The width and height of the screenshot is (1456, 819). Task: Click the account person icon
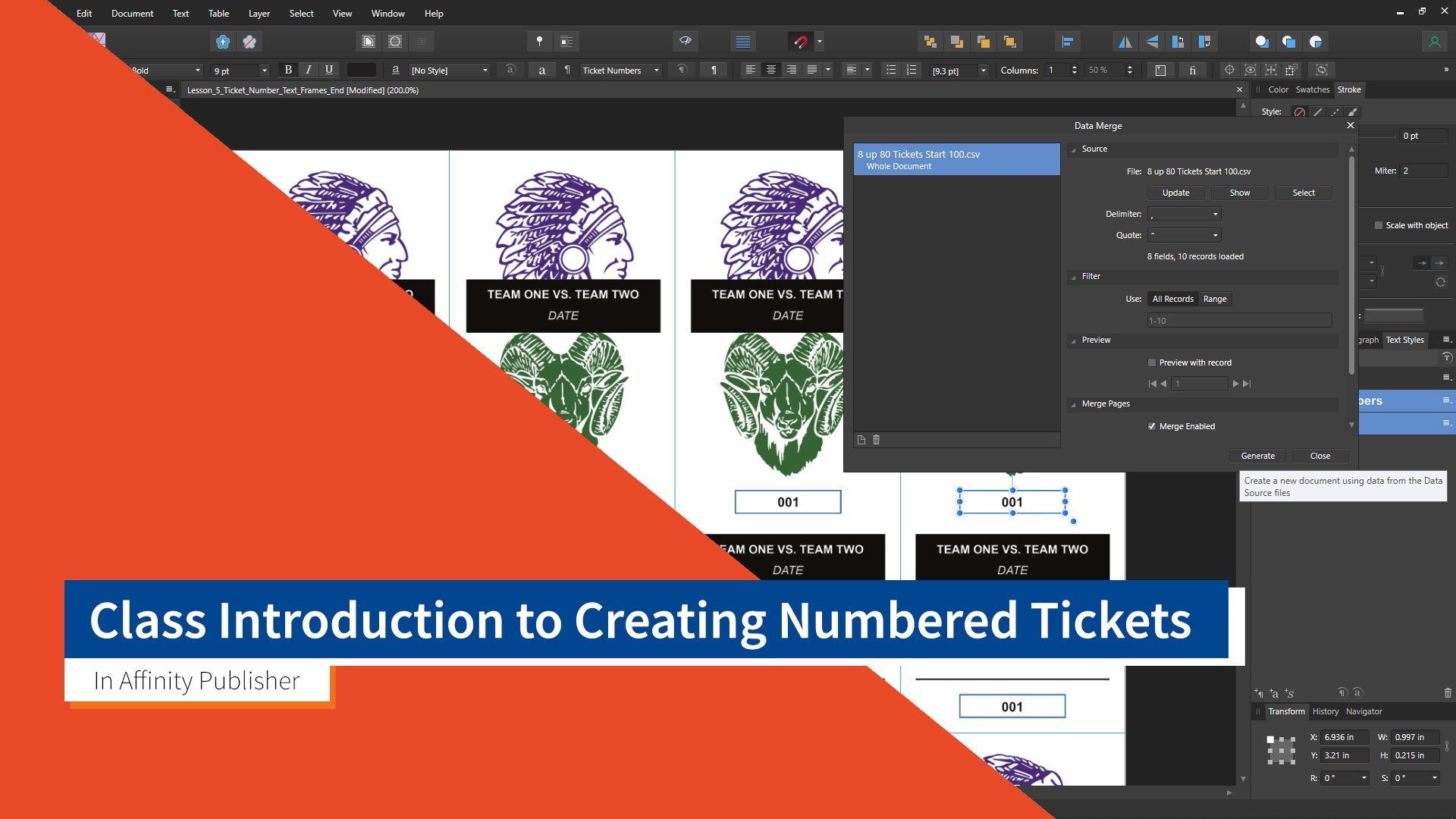pos(1434,42)
